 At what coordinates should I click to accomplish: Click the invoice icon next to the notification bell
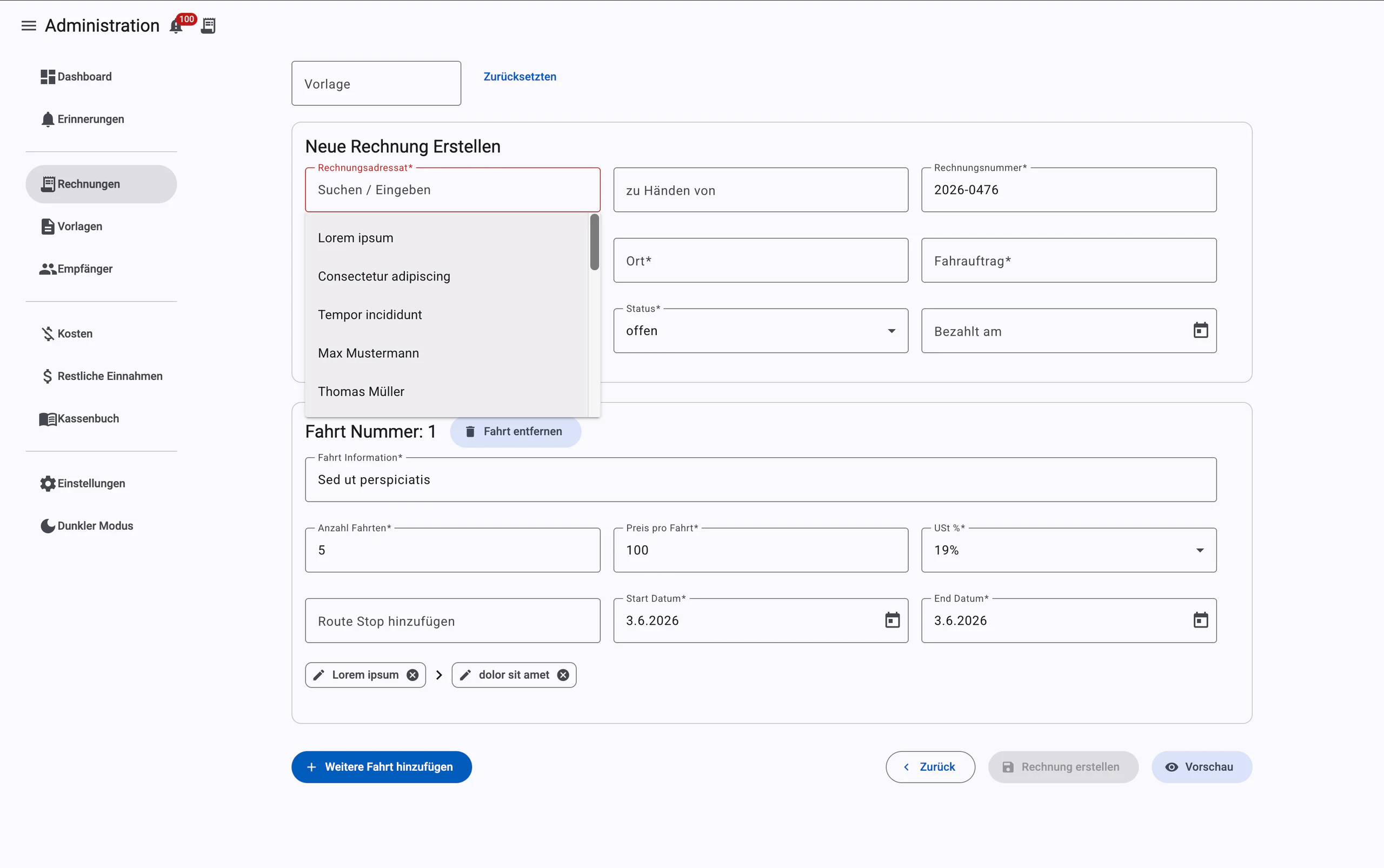tap(209, 26)
